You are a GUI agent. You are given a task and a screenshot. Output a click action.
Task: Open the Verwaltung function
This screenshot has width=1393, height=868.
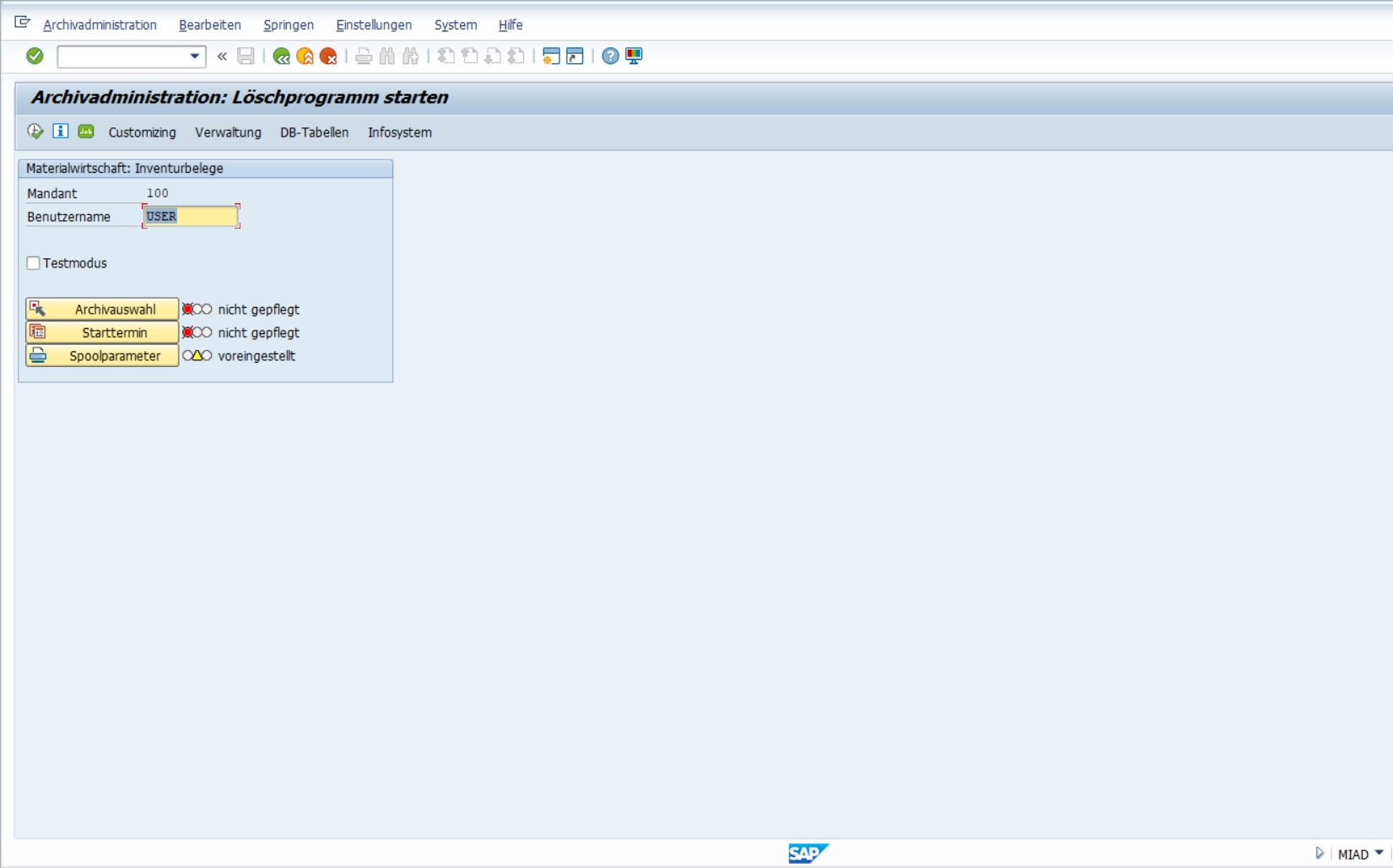click(228, 132)
